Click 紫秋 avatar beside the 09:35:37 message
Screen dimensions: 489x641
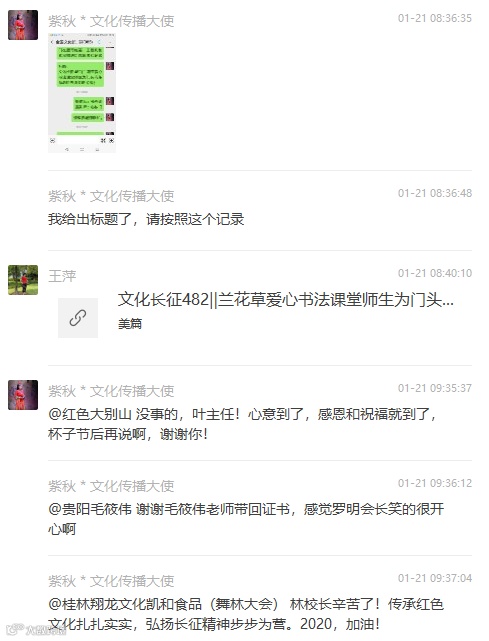[23, 395]
